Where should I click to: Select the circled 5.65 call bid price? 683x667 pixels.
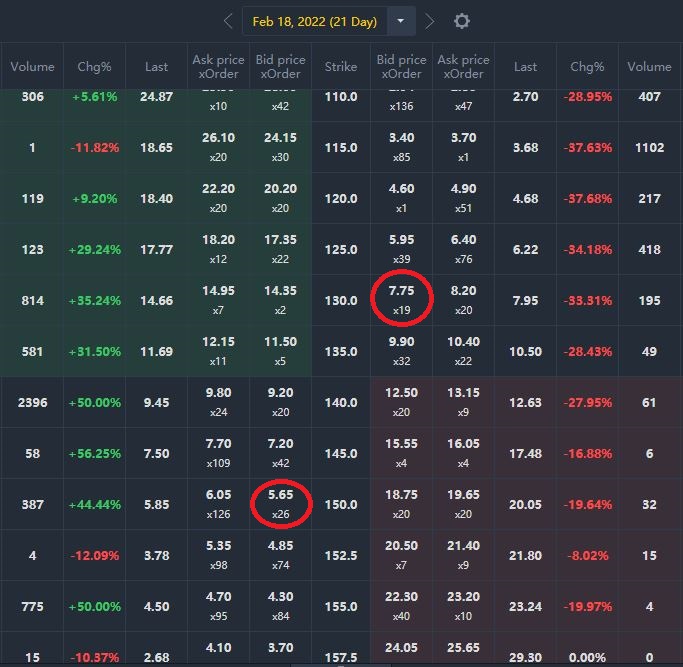[280, 503]
